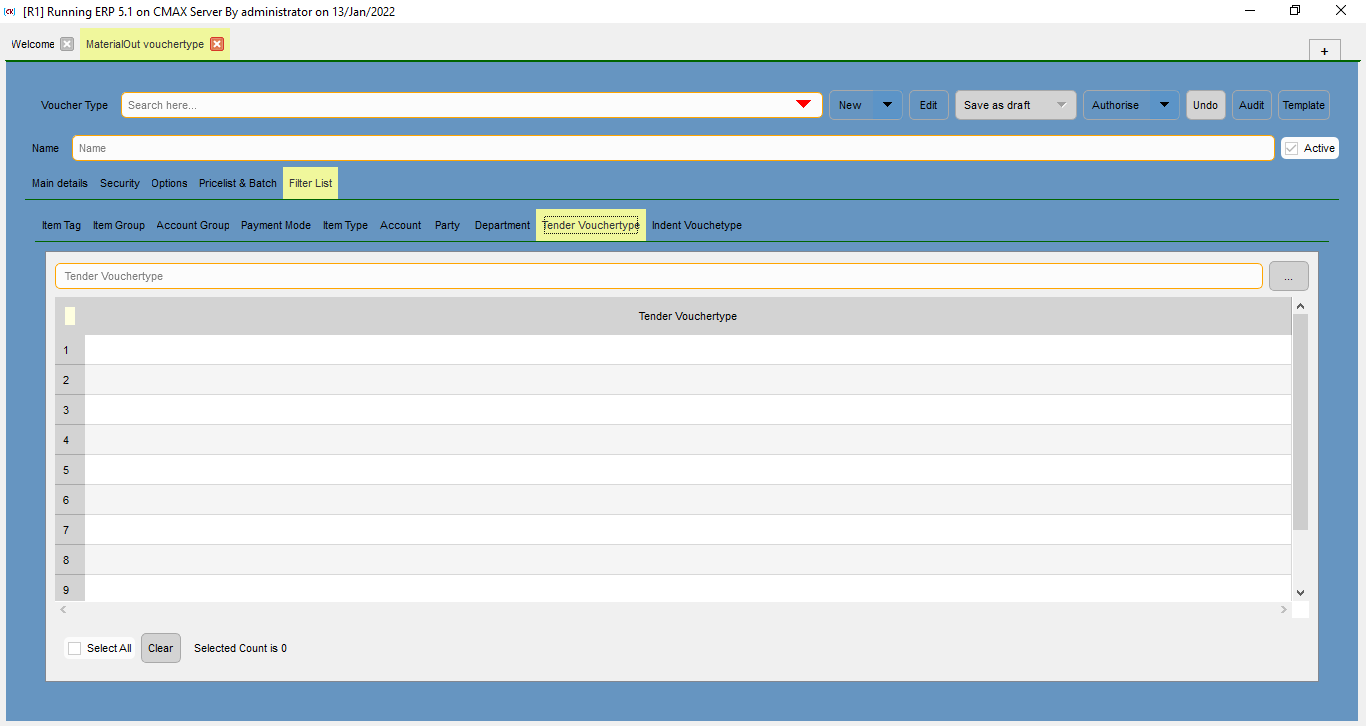The image size is (1366, 726).
Task: Click the grid header select-all box
Action: 70,316
